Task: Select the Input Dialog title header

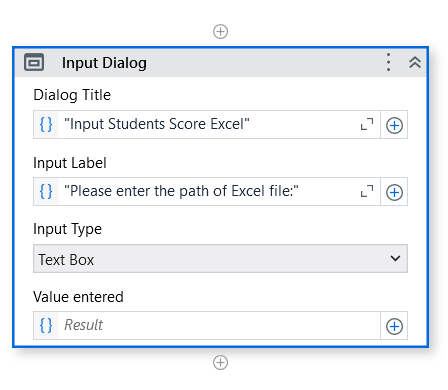Action: tap(104, 63)
